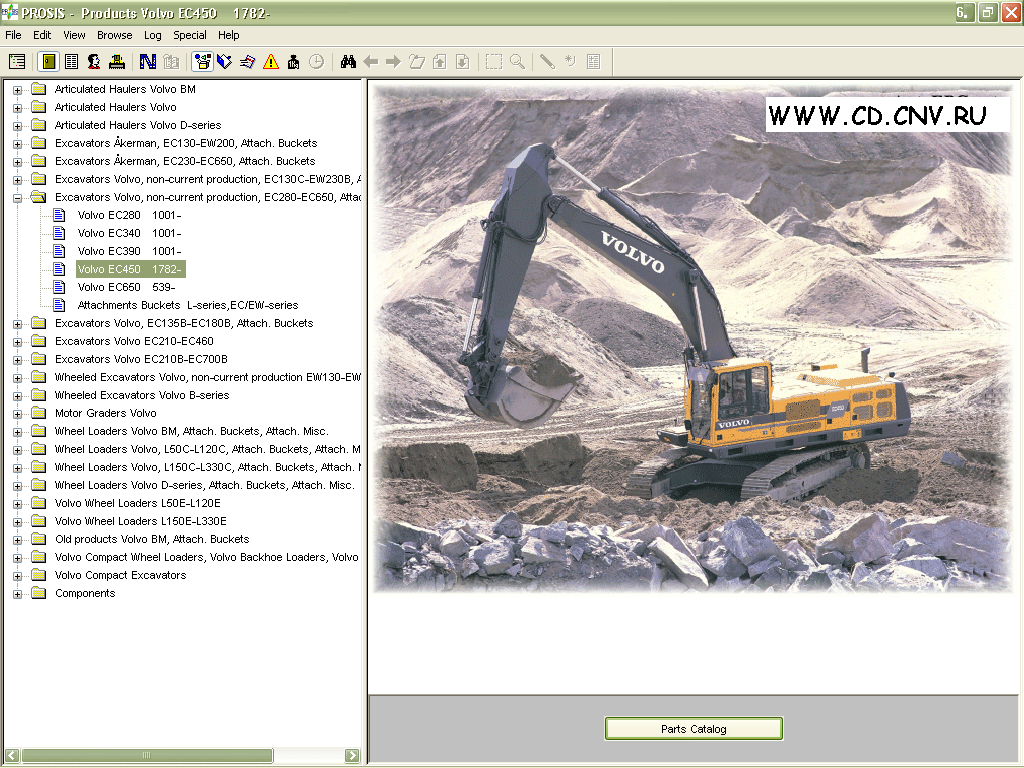Click the binoculars search icon
This screenshot has width=1024, height=768.
[x=348, y=62]
